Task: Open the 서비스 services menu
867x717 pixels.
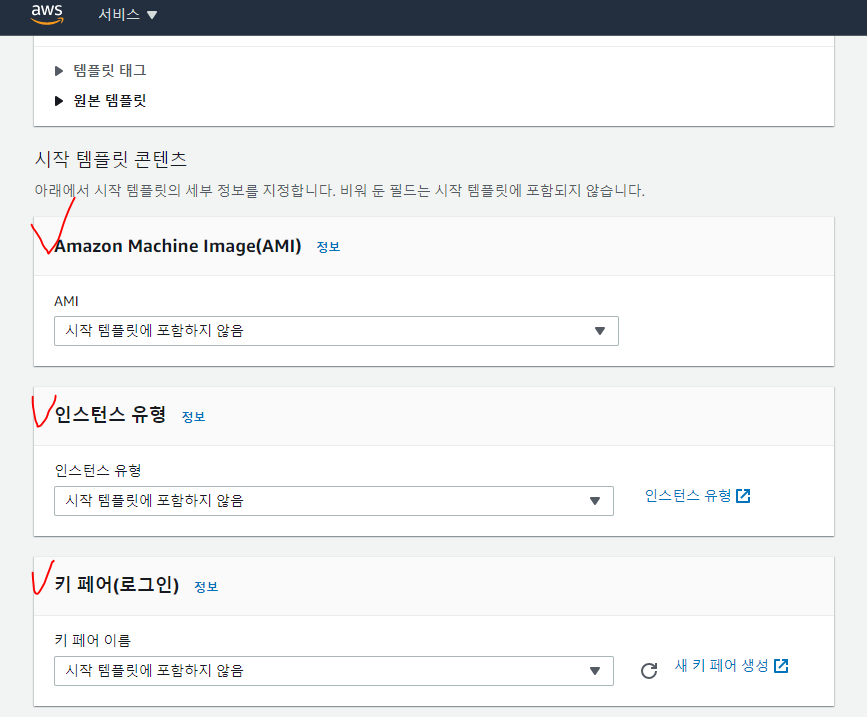Action: click(x=128, y=15)
